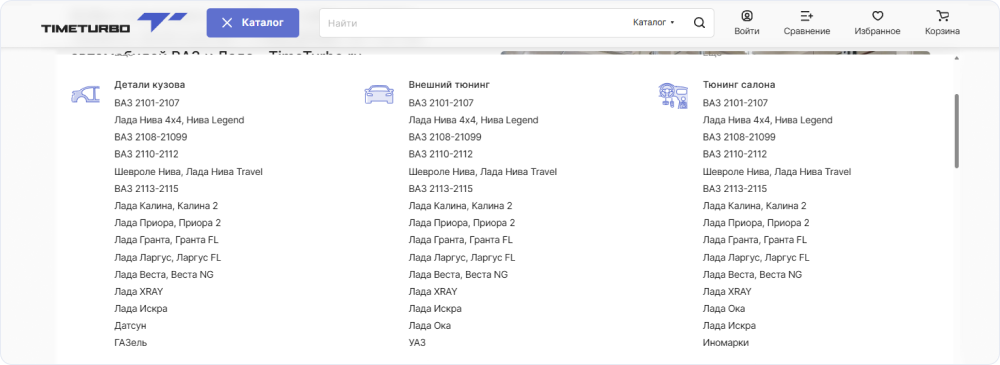
Task: Select ВАЗ 2101-2107 under Тюнинг салона
Action: point(736,103)
